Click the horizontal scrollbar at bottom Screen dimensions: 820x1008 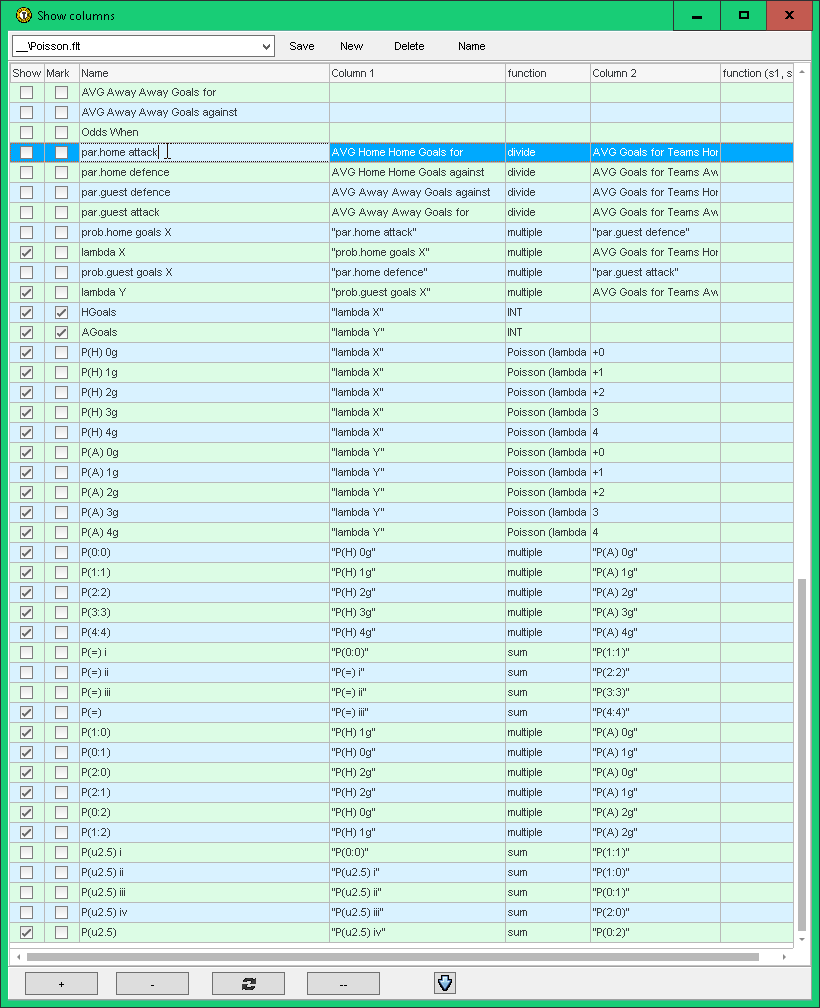pos(400,956)
